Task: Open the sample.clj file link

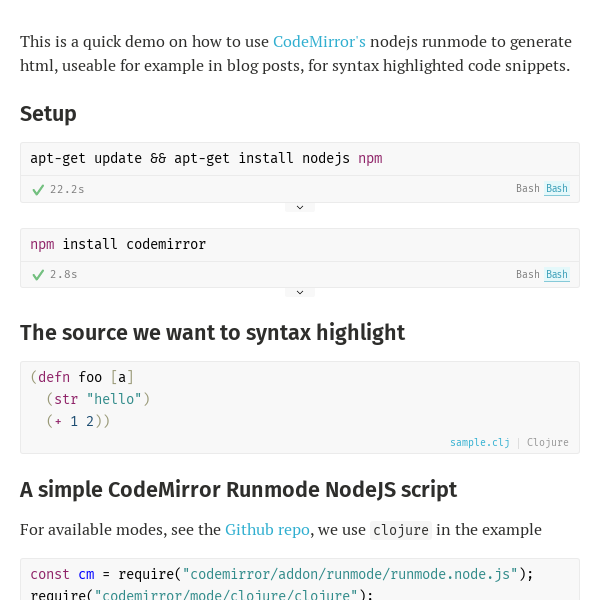Action: 479,442
